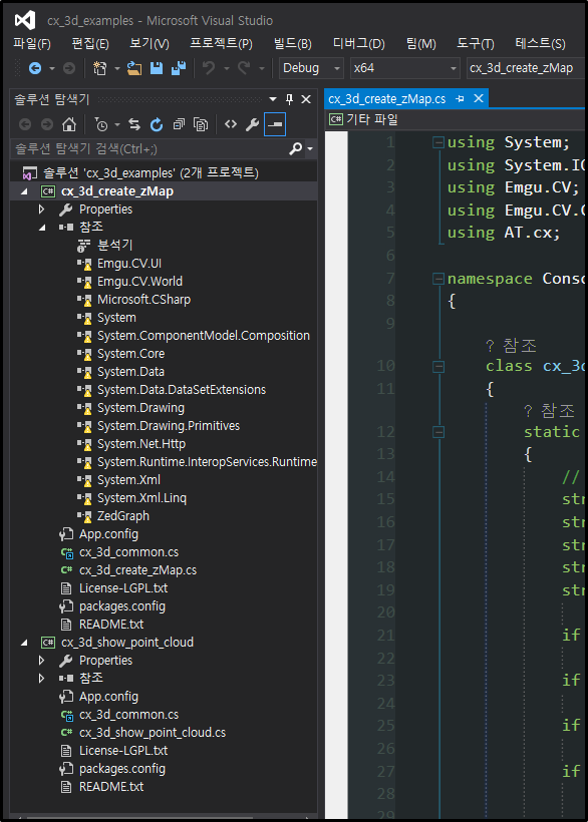Open the 보기(V) menu

(x=150, y=44)
